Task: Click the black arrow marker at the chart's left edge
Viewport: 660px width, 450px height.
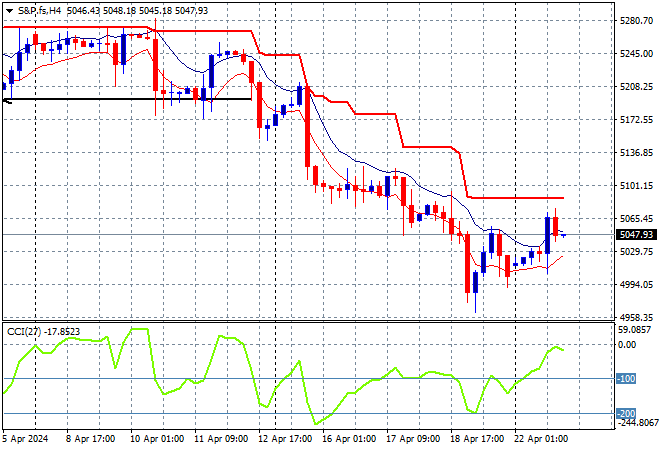Action: tap(7, 101)
